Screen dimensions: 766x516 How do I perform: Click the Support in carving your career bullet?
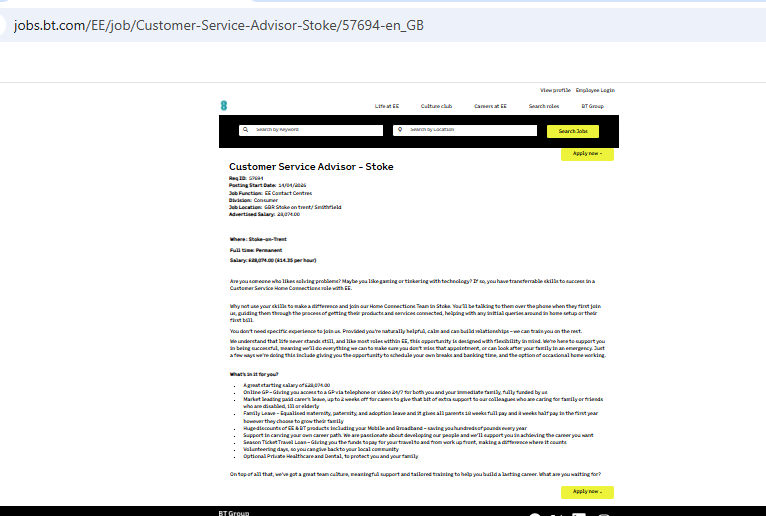(x=418, y=435)
